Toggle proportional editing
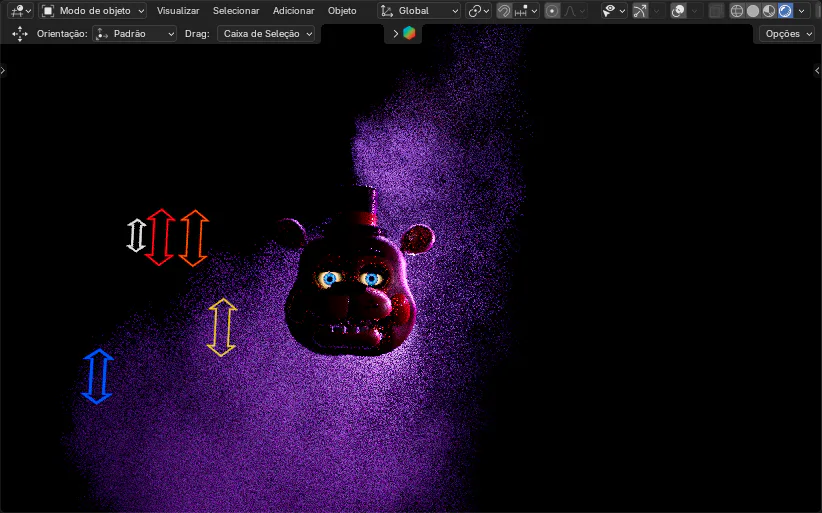The image size is (822, 513). [x=552, y=10]
